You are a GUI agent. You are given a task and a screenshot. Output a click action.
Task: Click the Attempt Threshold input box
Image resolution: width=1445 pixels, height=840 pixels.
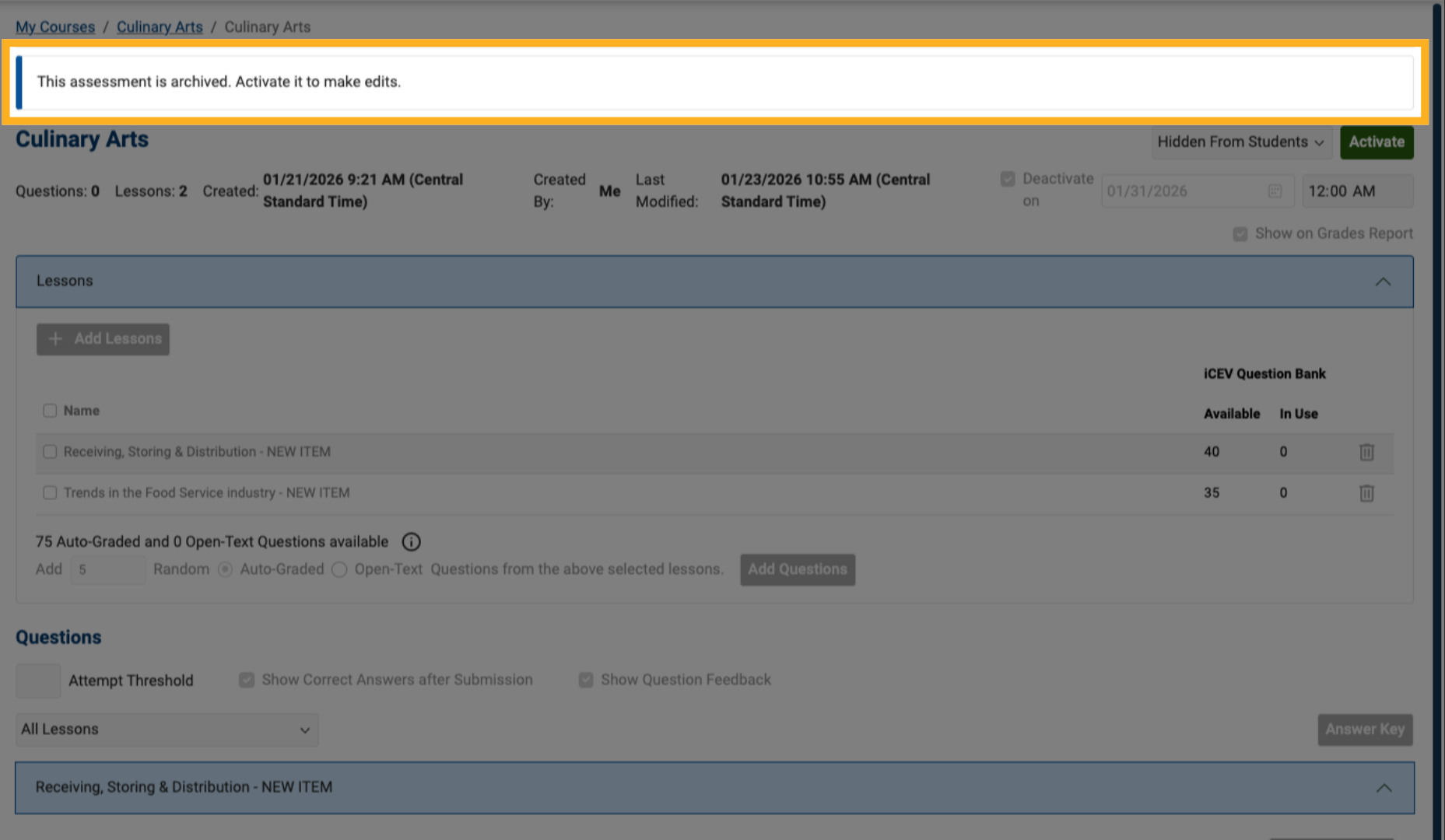(38, 681)
